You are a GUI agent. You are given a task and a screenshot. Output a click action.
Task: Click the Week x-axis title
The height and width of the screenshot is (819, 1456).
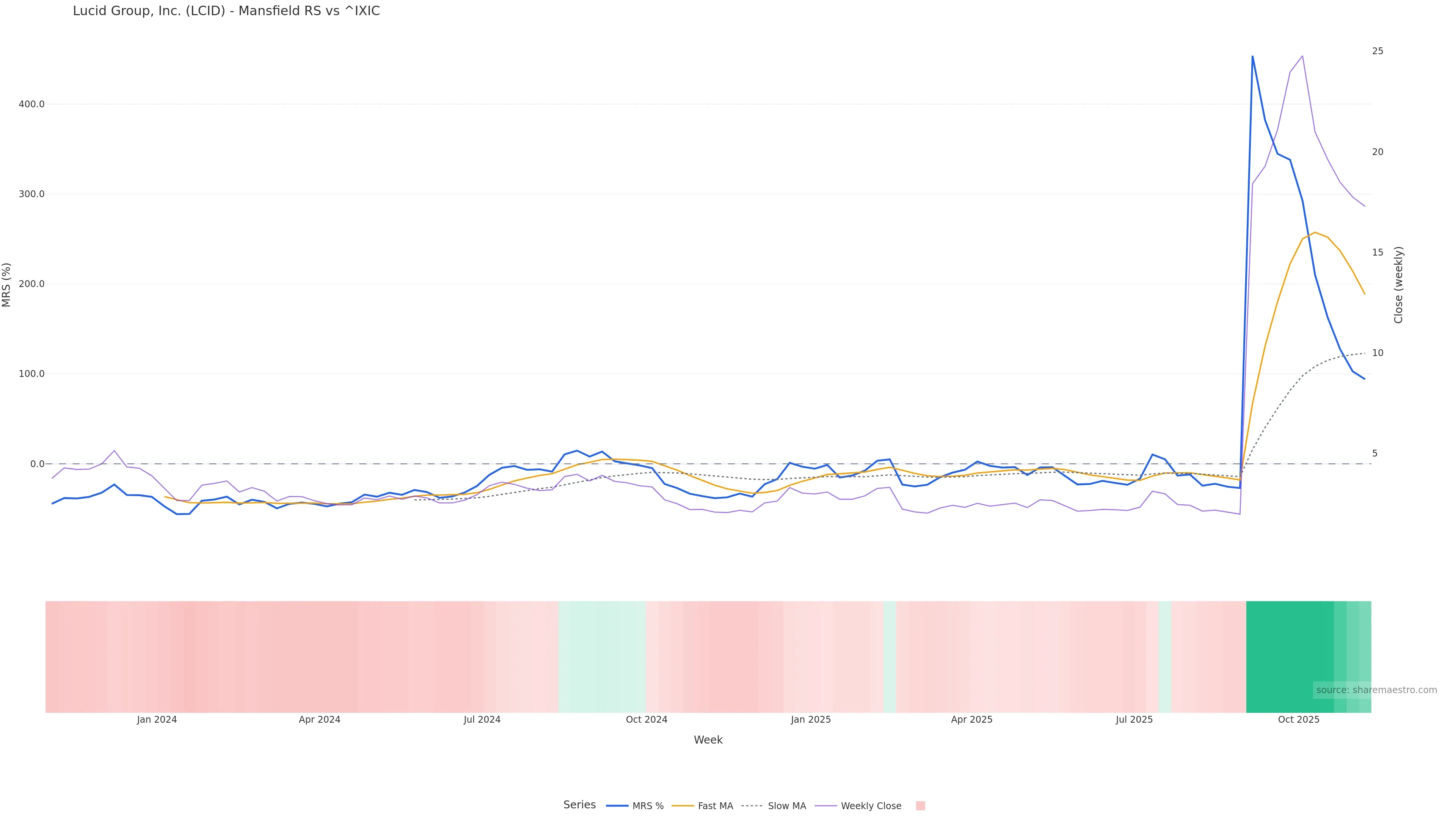pos(708,741)
